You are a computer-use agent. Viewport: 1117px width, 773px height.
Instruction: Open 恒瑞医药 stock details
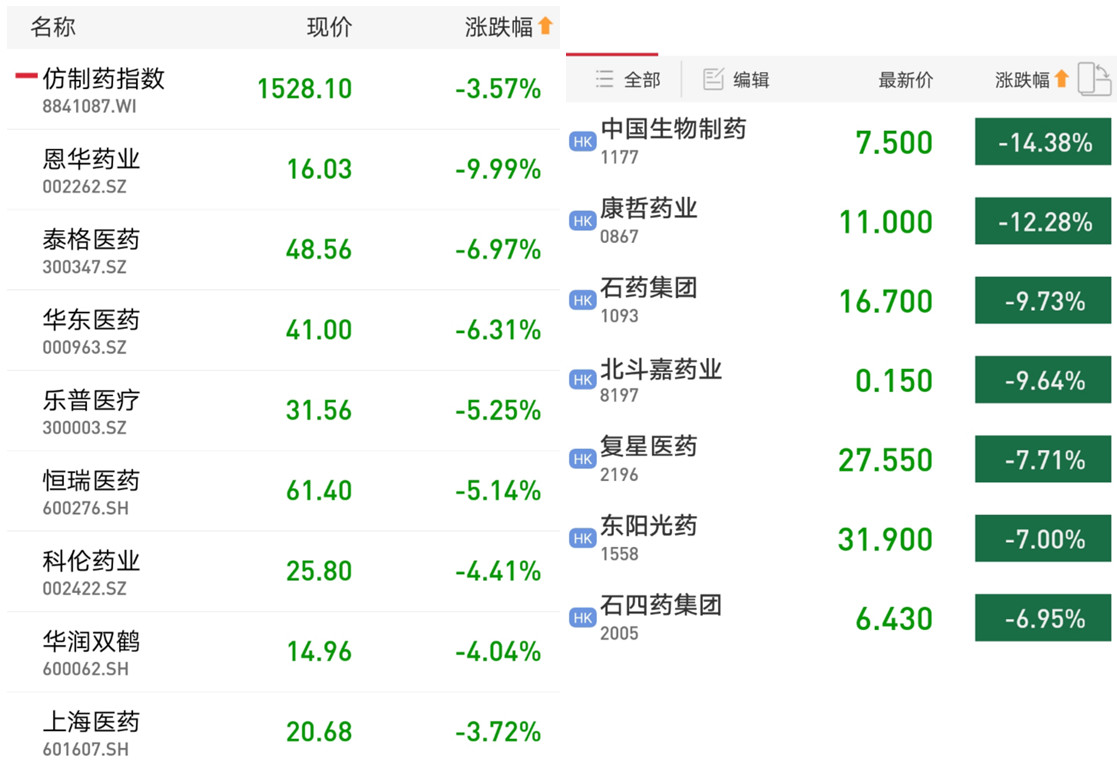pos(284,491)
